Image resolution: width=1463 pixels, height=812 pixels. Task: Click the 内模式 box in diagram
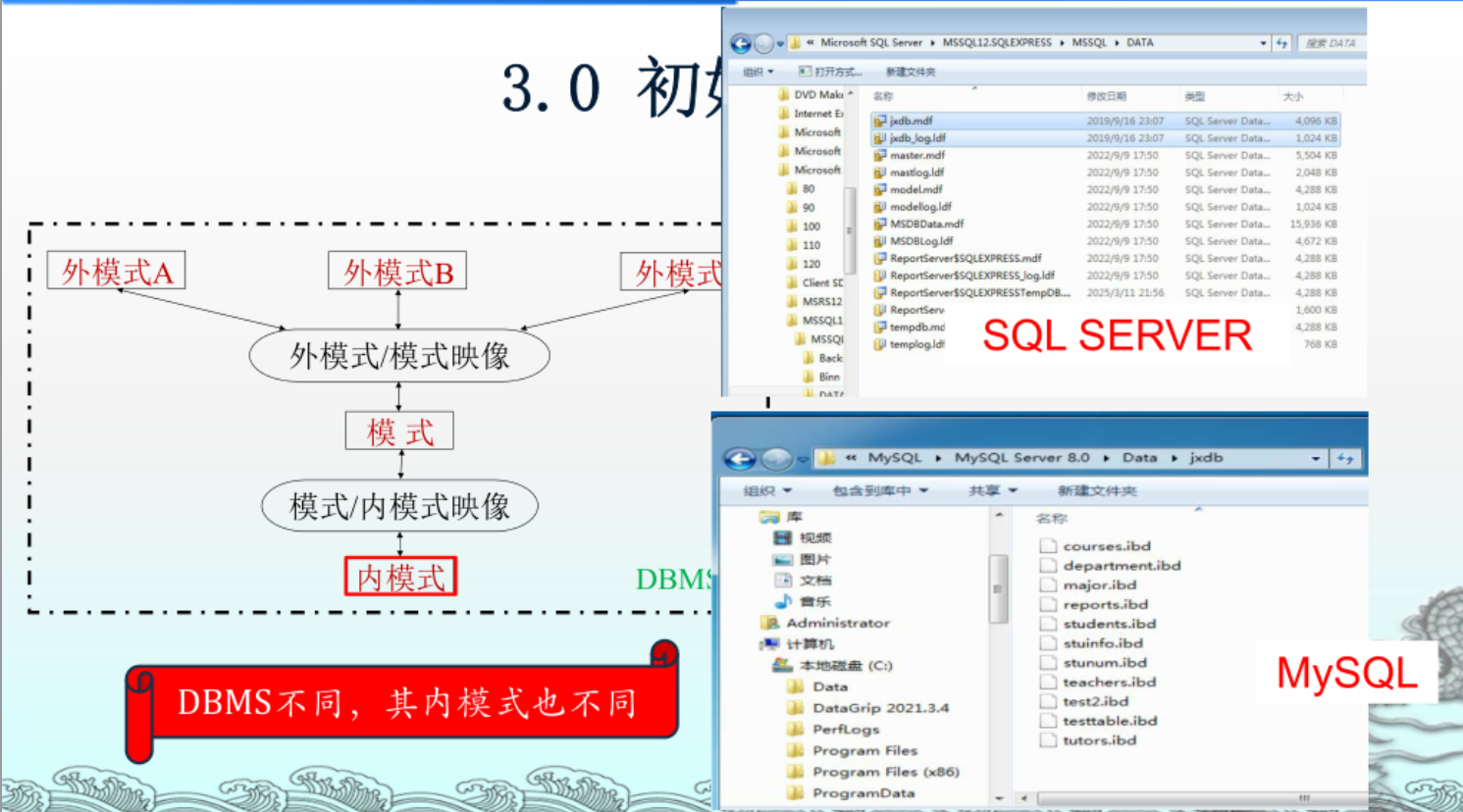(400, 577)
